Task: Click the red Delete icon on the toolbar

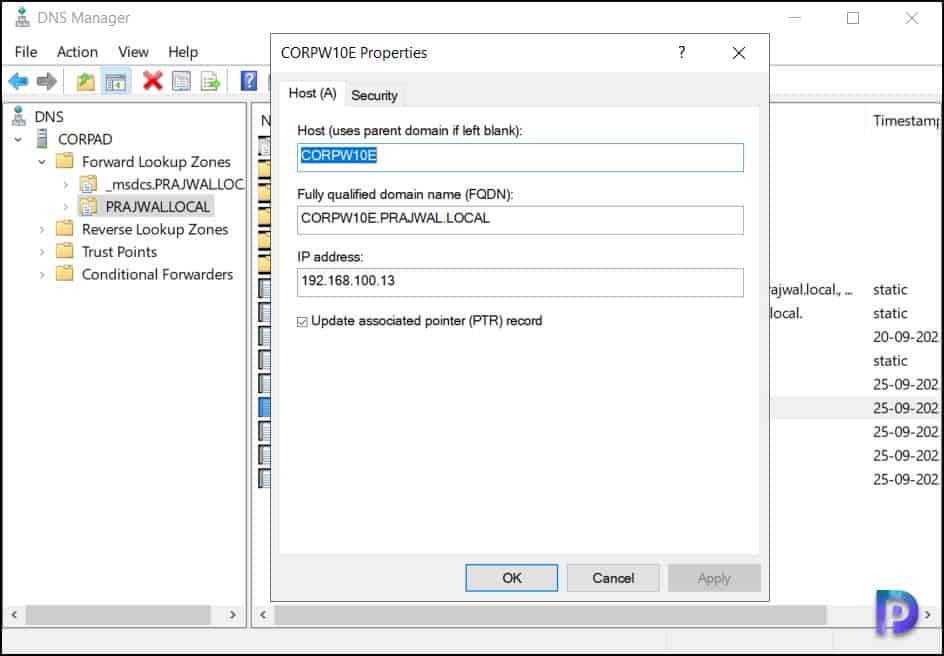Action: pos(153,81)
